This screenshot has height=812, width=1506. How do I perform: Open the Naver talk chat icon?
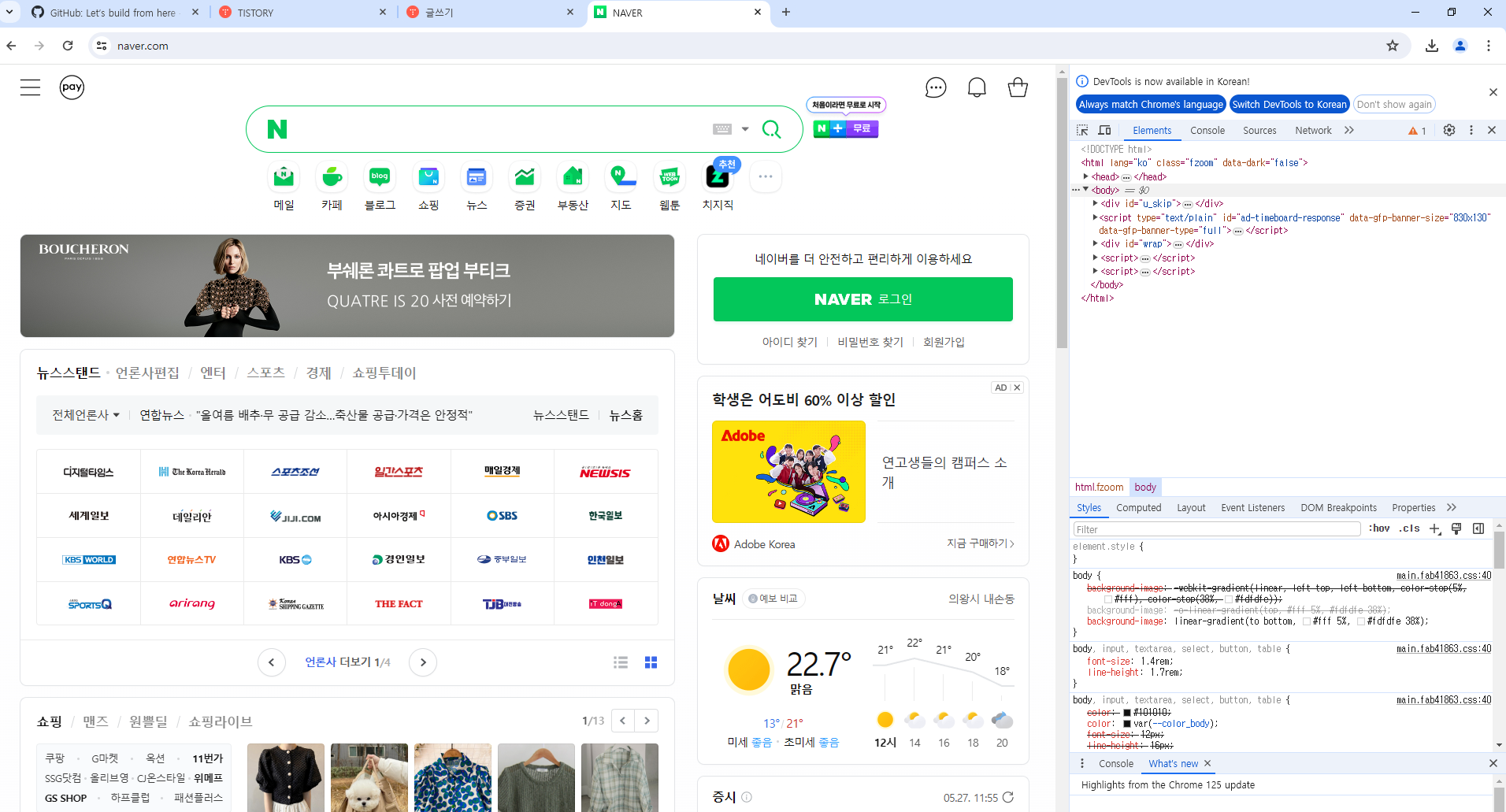(936, 87)
